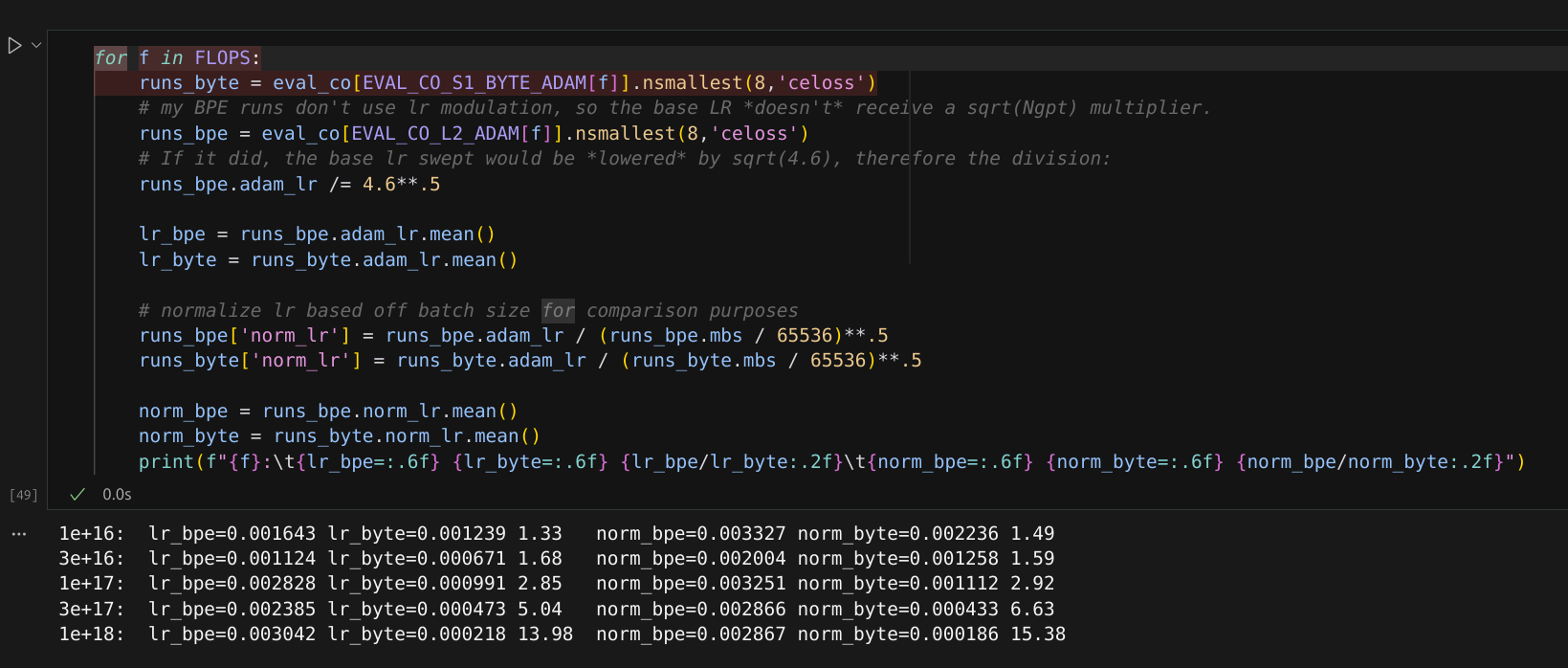Screen dimensions: 1568x668
Task: Click the 0.0s execution time label
Action: point(117,494)
